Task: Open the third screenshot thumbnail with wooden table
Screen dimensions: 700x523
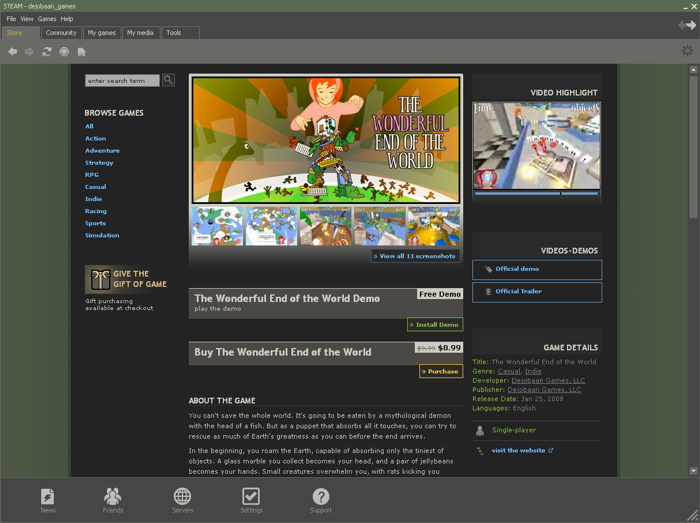Action: click(325, 226)
